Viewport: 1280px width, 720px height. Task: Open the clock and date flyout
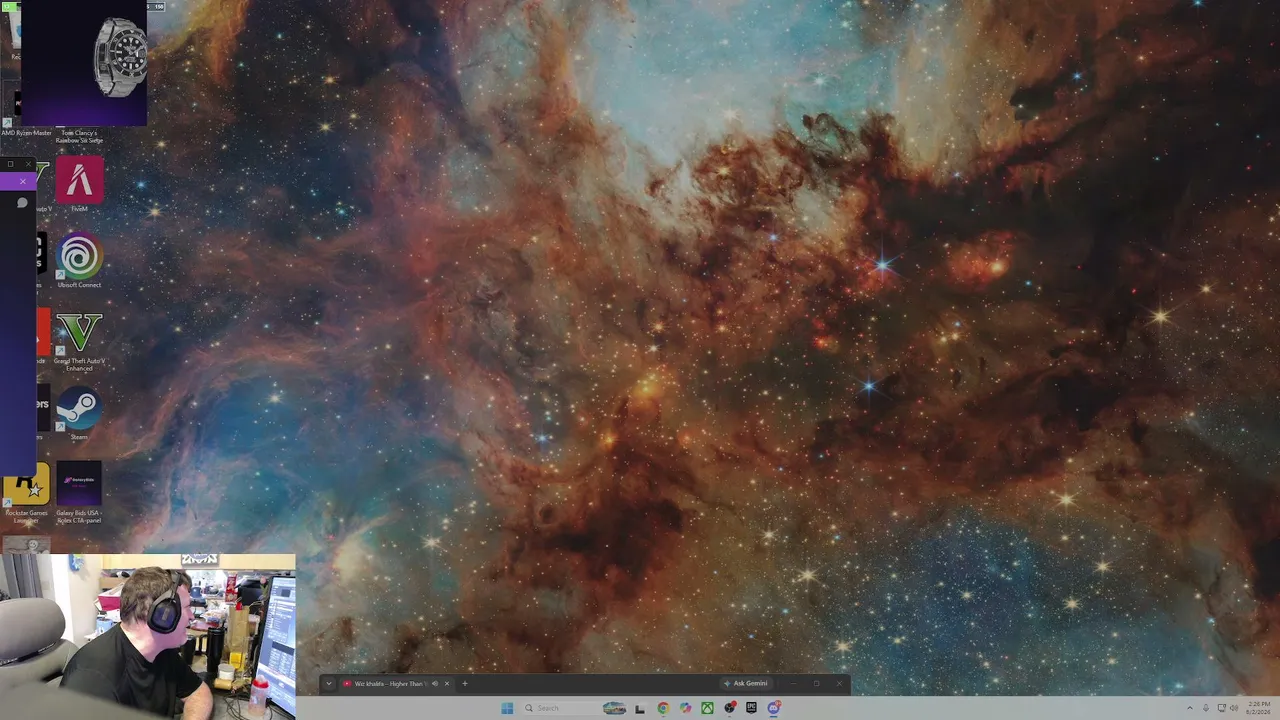pyautogui.click(x=1258, y=708)
